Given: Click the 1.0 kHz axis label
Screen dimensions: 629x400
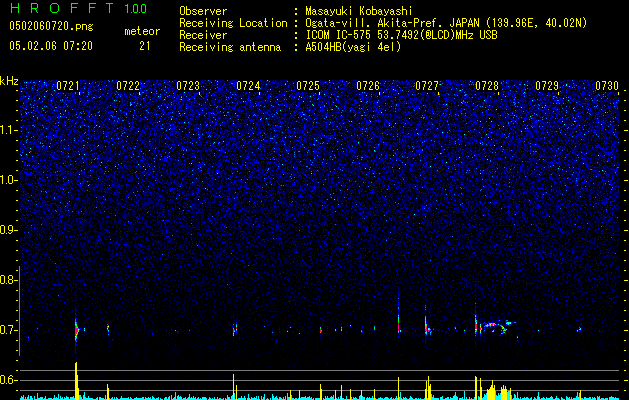Looking at the screenshot, I should click(8, 180).
